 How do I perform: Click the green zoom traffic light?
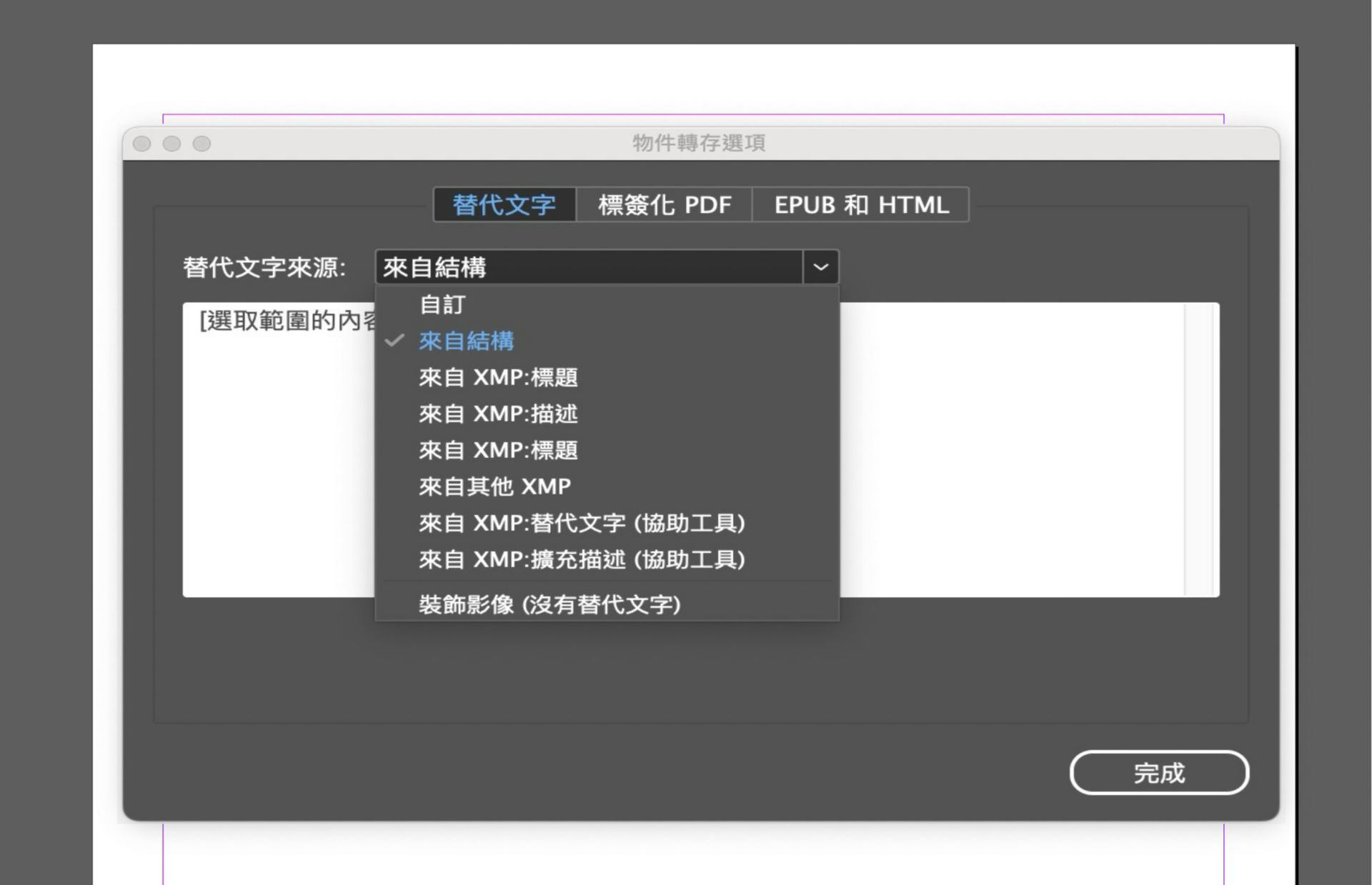(202, 143)
